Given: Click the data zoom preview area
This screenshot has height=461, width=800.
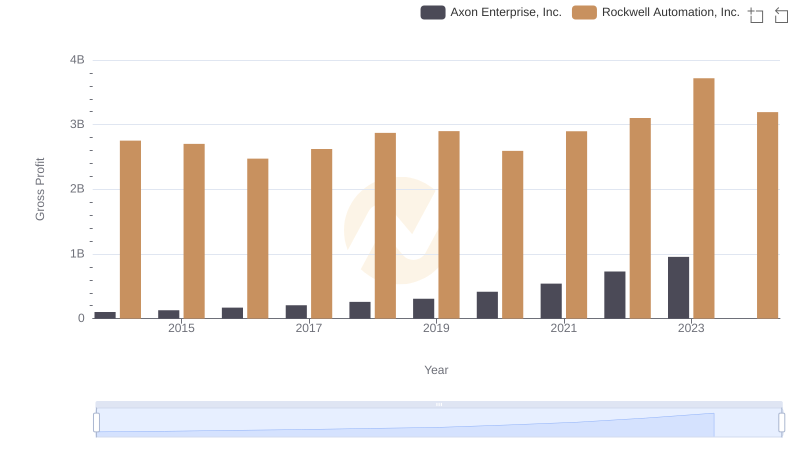Looking at the screenshot, I should pyautogui.click(x=439, y=423).
